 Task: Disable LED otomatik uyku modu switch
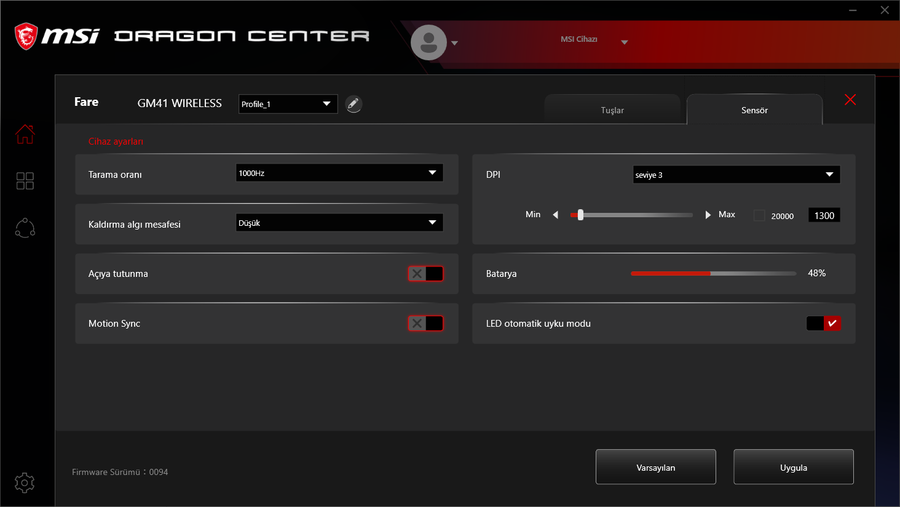[x=824, y=323]
